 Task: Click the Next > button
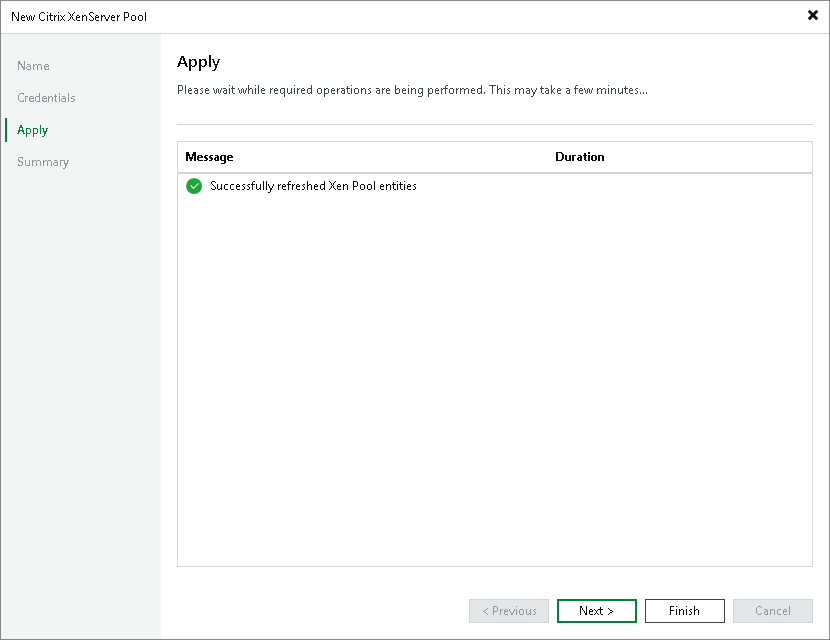[x=597, y=611]
